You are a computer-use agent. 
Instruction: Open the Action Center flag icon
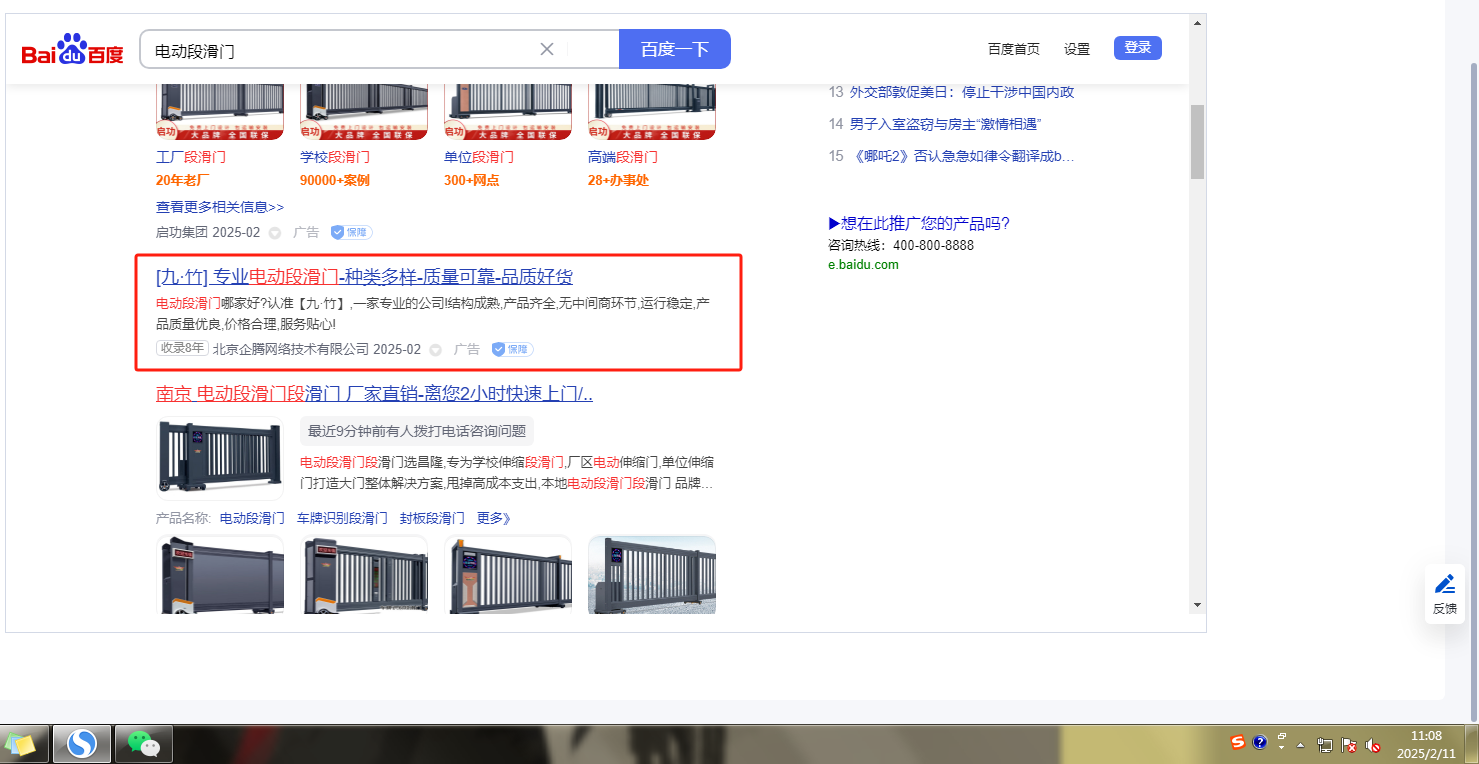1349,745
